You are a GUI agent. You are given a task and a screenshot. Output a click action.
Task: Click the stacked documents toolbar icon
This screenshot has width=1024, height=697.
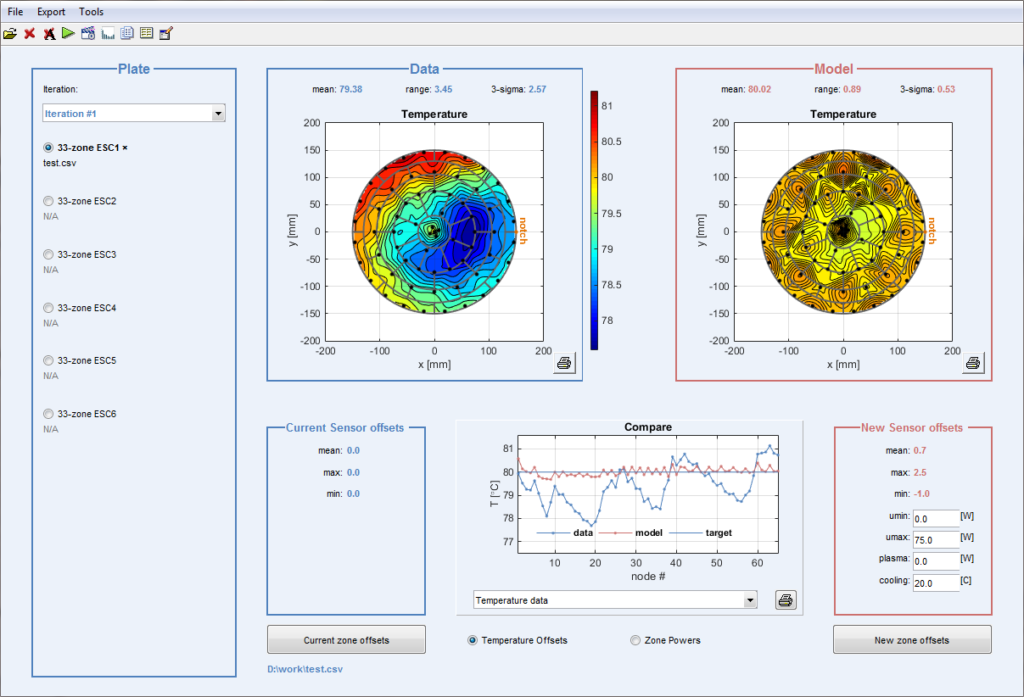pyautogui.click(x=127, y=33)
